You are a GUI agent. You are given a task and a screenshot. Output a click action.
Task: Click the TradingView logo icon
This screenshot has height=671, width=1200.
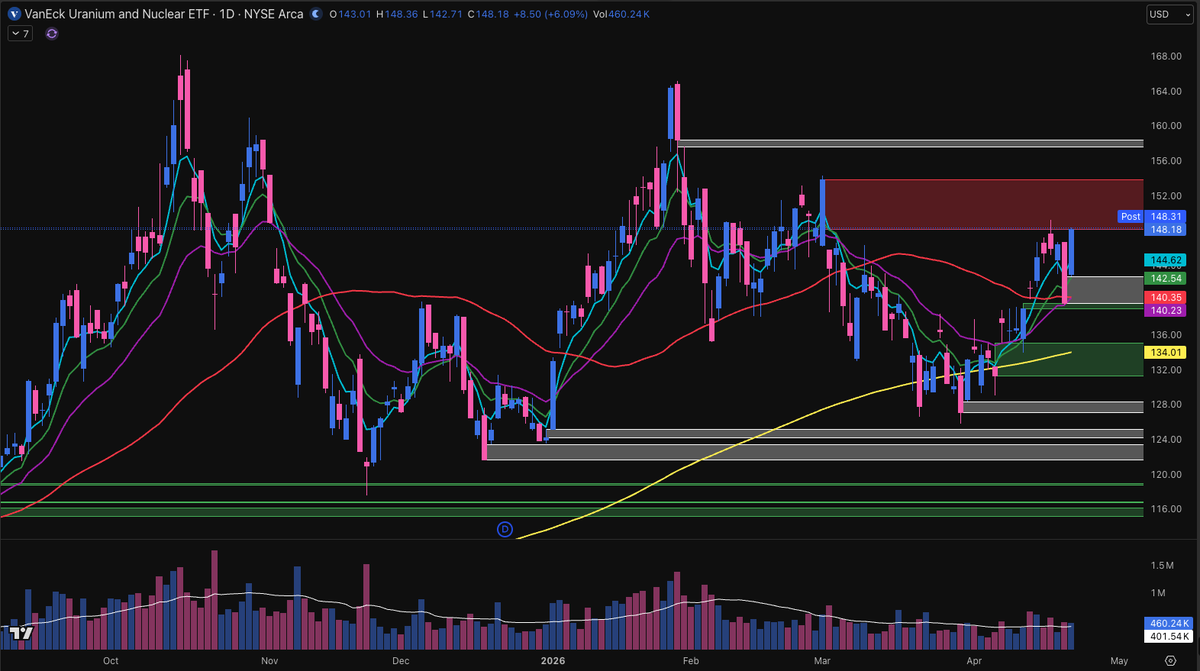[x=21, y=634]
